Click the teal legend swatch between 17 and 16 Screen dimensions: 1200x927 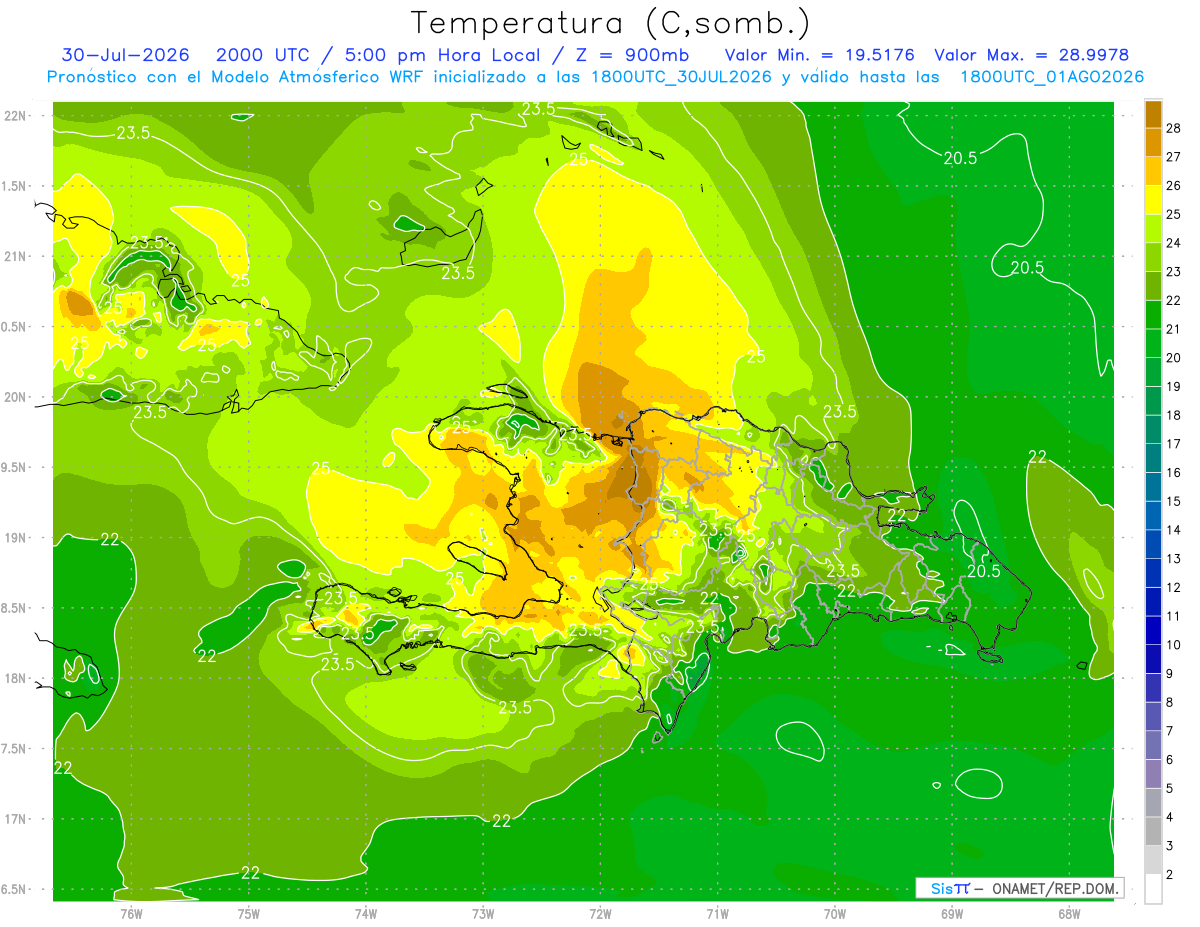1153,458
